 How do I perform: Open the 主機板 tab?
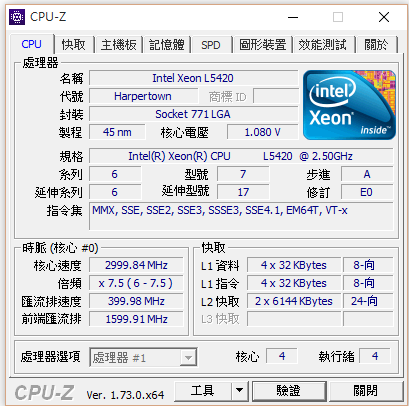[119, 45]
